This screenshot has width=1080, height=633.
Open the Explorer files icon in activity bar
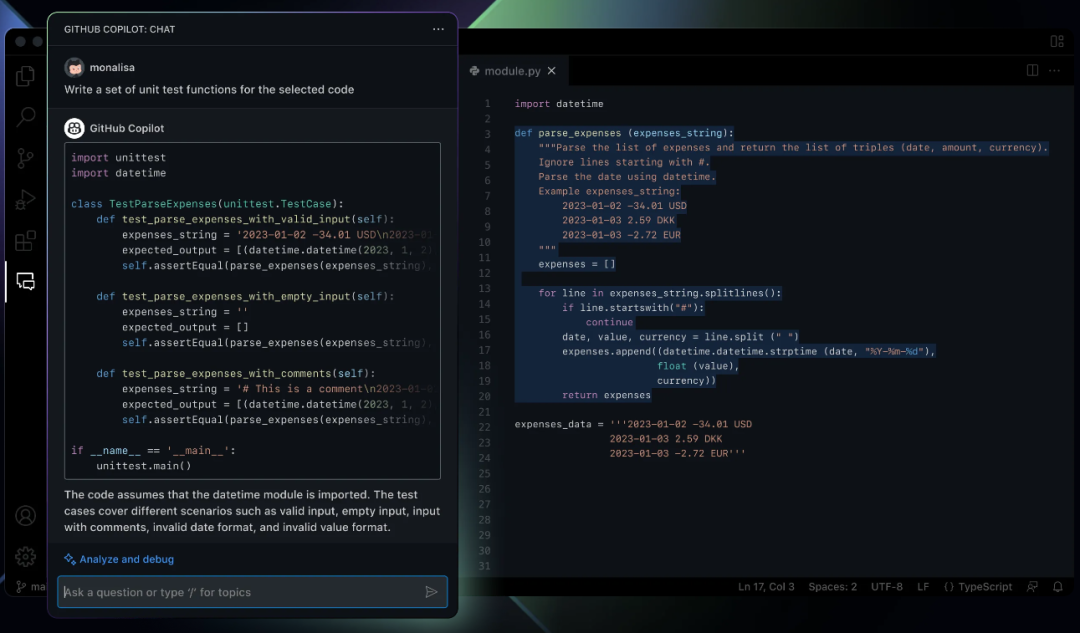point(25,76)
